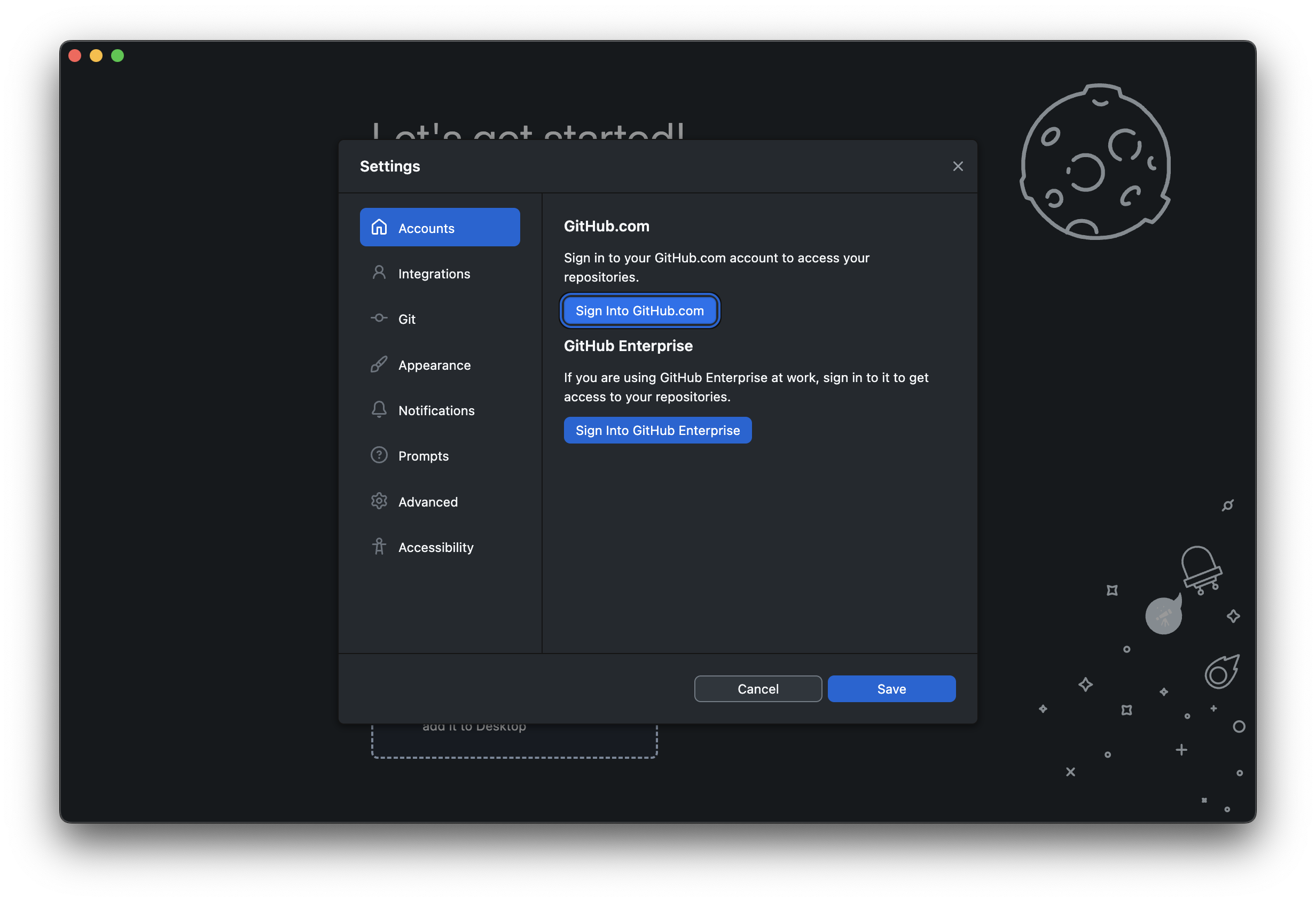Image resolution: width=1316 pixels, height=902 pixels.
Task: Click Sign Into GitHub Enterprise button
Action: pos(657,430)
